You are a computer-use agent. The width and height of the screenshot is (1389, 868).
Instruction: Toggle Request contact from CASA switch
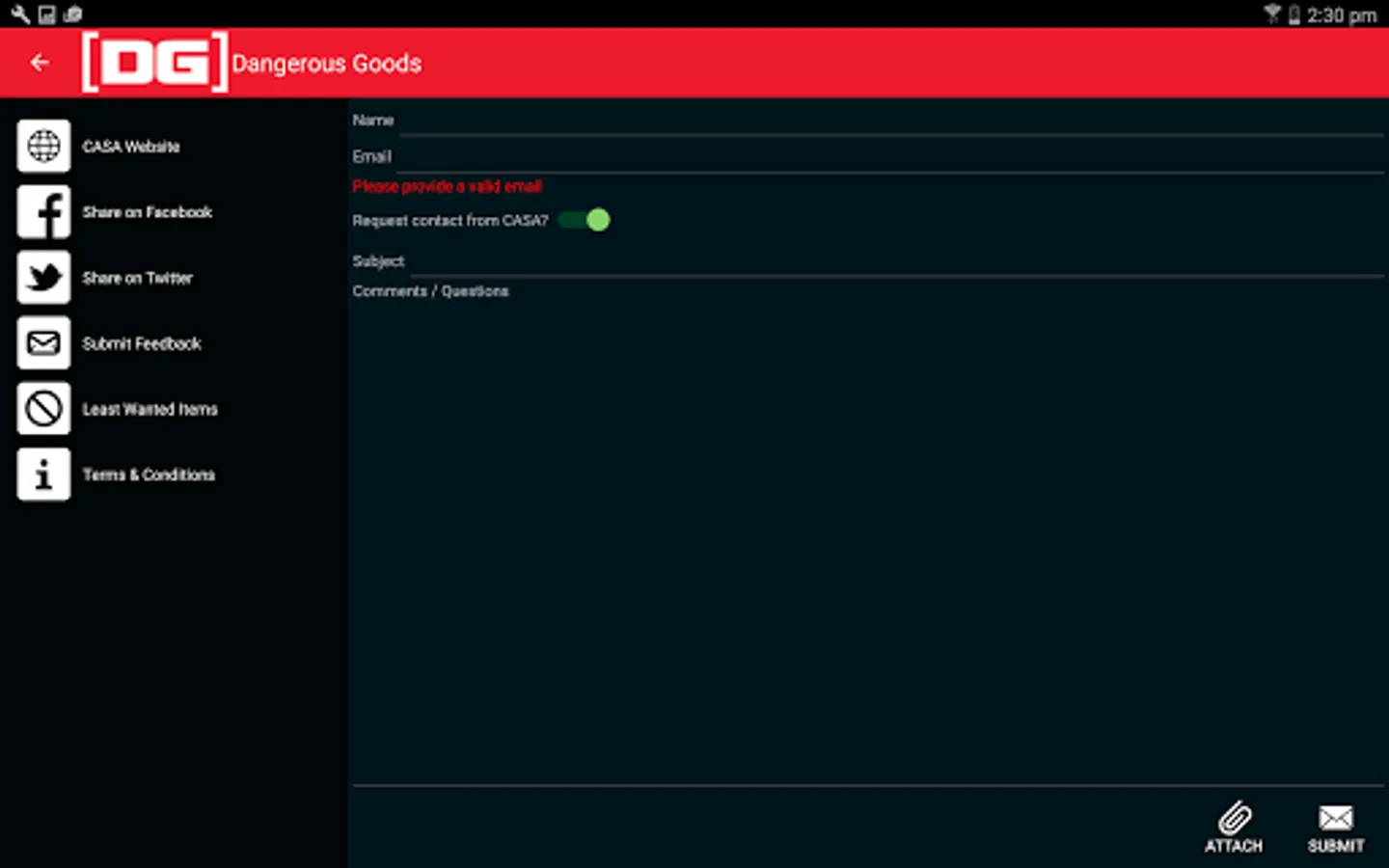click(x=584, y=220)
